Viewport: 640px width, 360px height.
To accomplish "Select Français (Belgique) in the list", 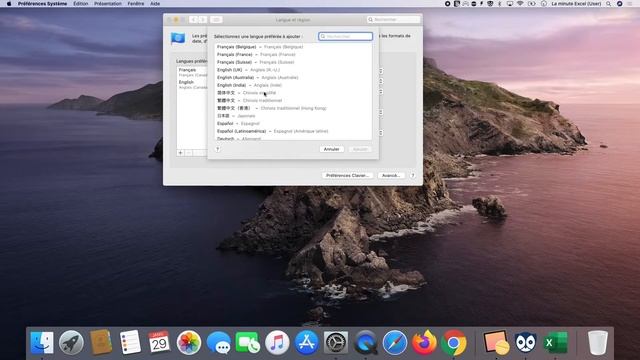I will (x=293, y=47).
